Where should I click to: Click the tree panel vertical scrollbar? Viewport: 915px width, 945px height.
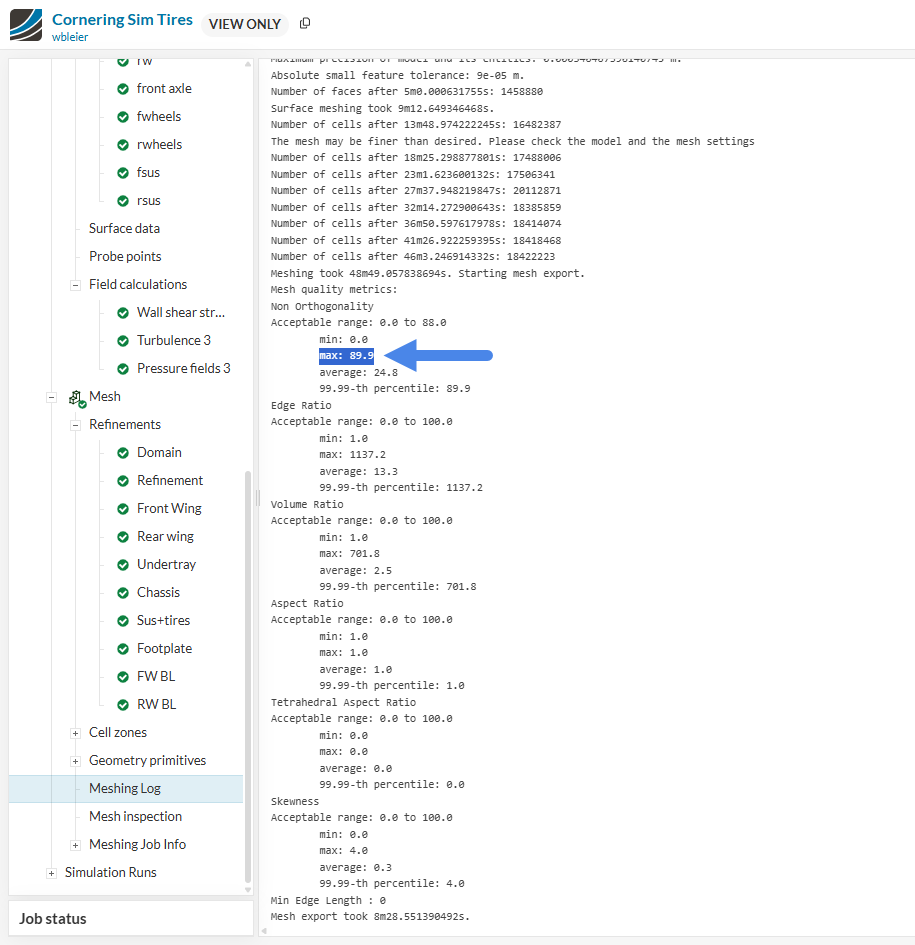[248, 677]
